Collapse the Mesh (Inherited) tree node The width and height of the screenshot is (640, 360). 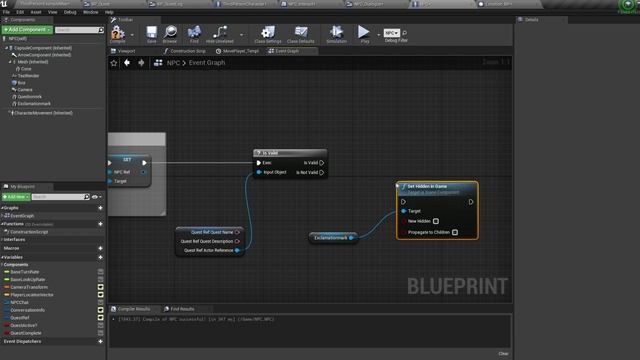click(10, 62)
